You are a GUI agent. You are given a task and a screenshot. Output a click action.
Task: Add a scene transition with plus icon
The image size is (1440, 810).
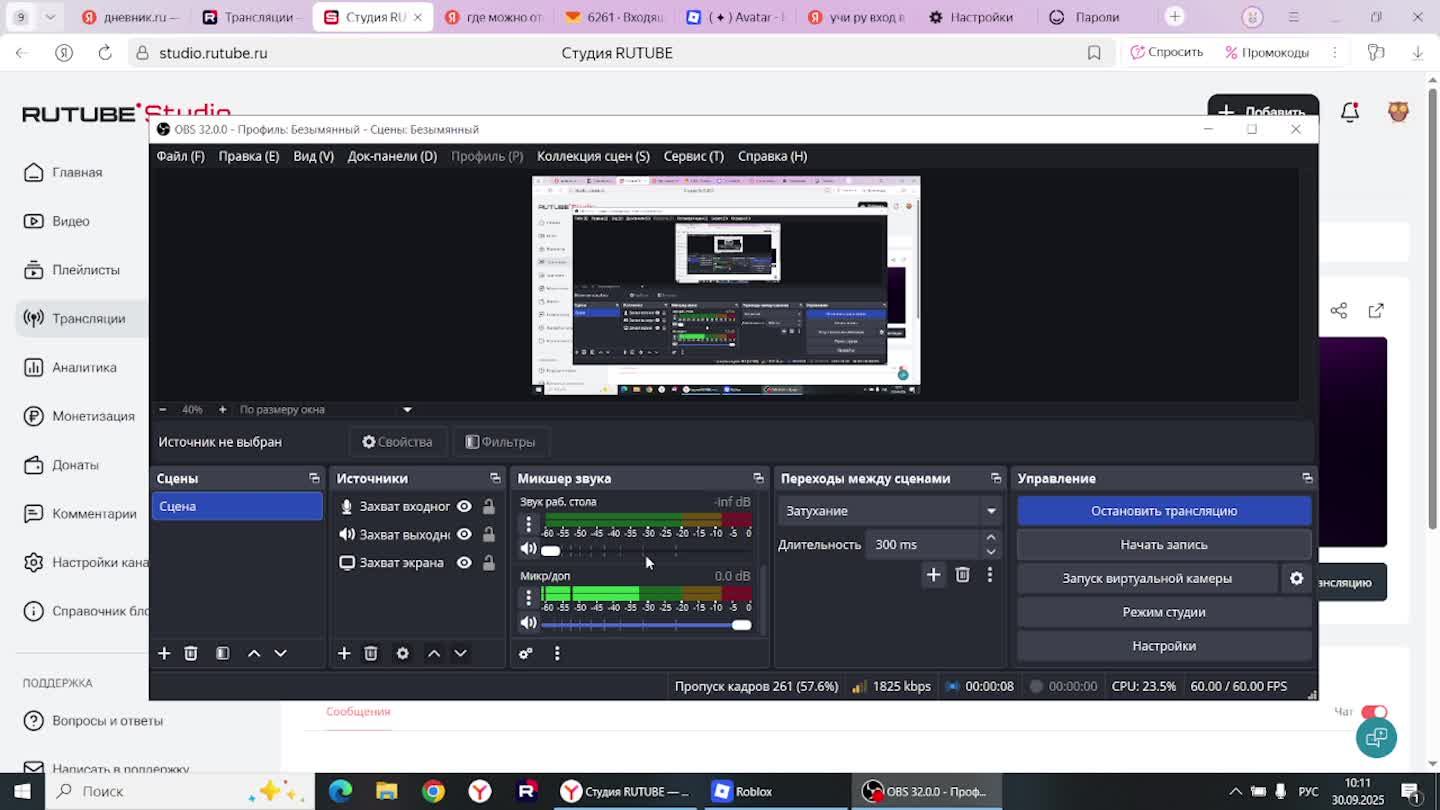933,575
